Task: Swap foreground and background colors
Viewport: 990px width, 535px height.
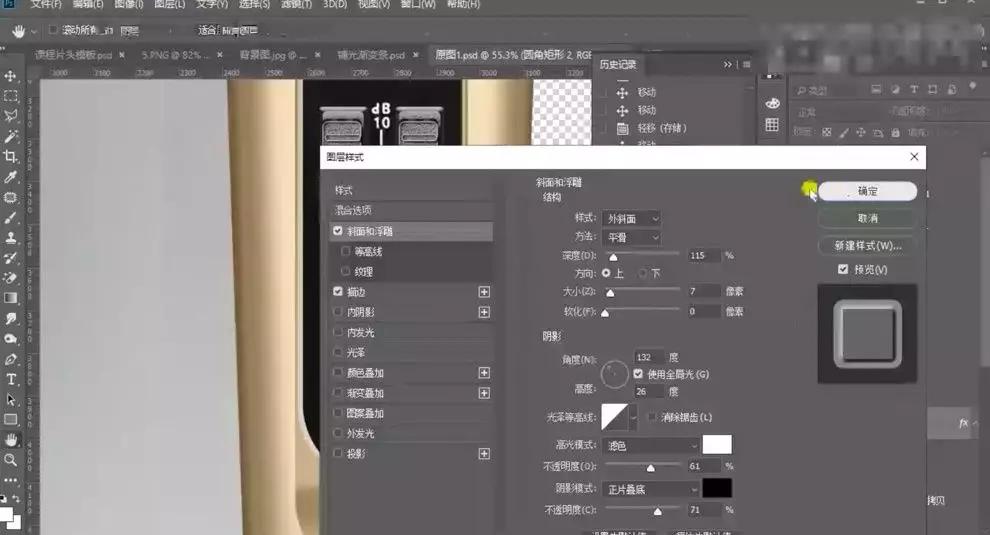Action: [16, 498]
